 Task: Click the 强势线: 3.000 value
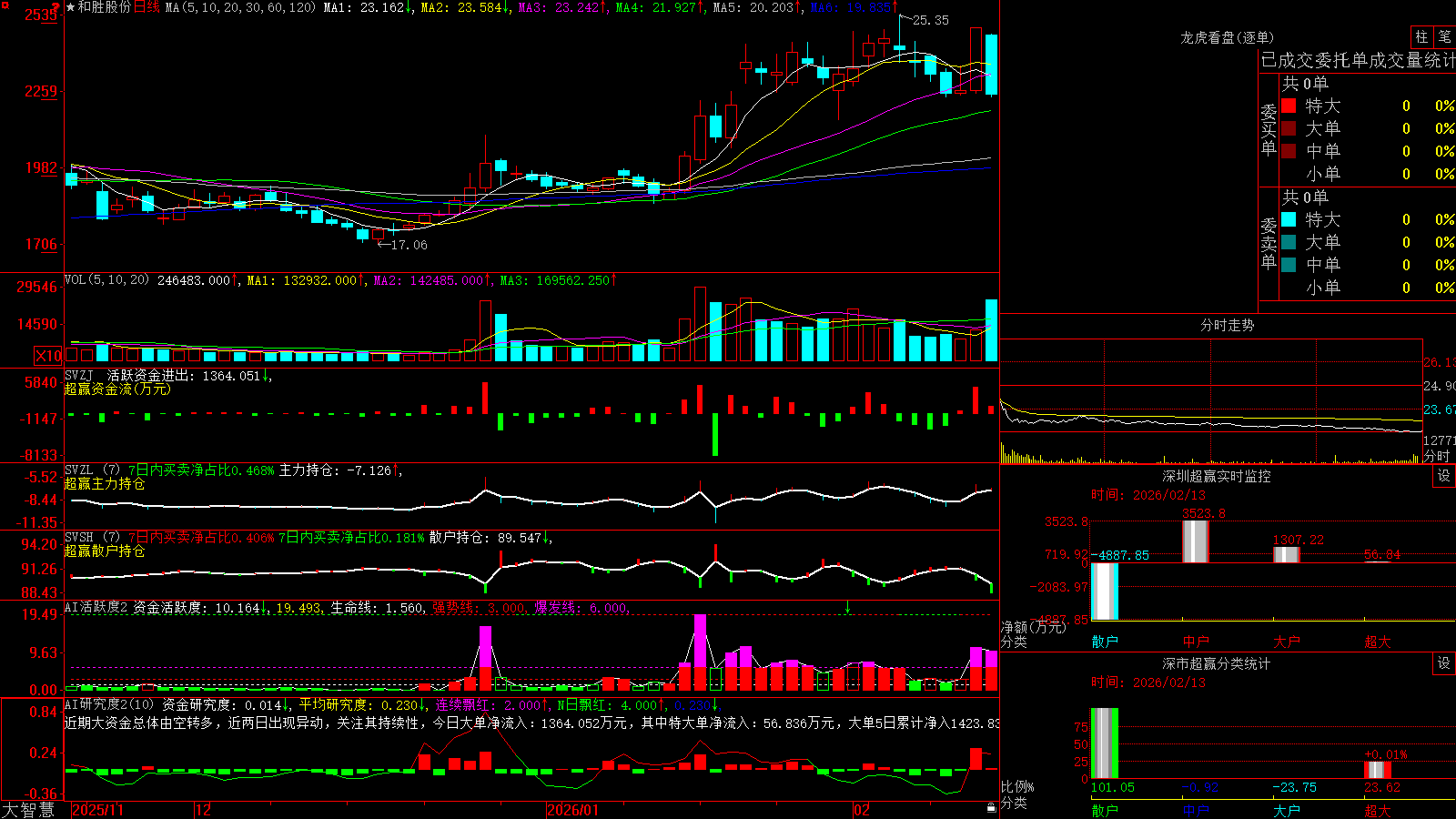[479, 608]
